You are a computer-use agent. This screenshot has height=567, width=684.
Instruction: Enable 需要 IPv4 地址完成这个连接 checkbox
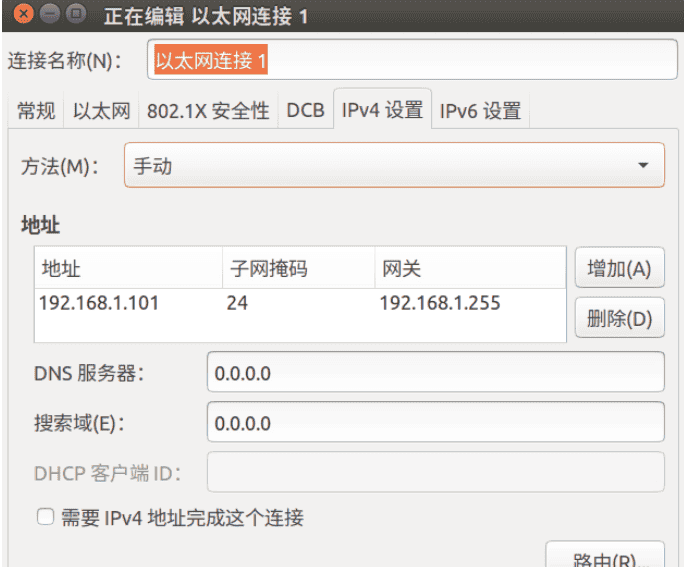pos(45,517)
